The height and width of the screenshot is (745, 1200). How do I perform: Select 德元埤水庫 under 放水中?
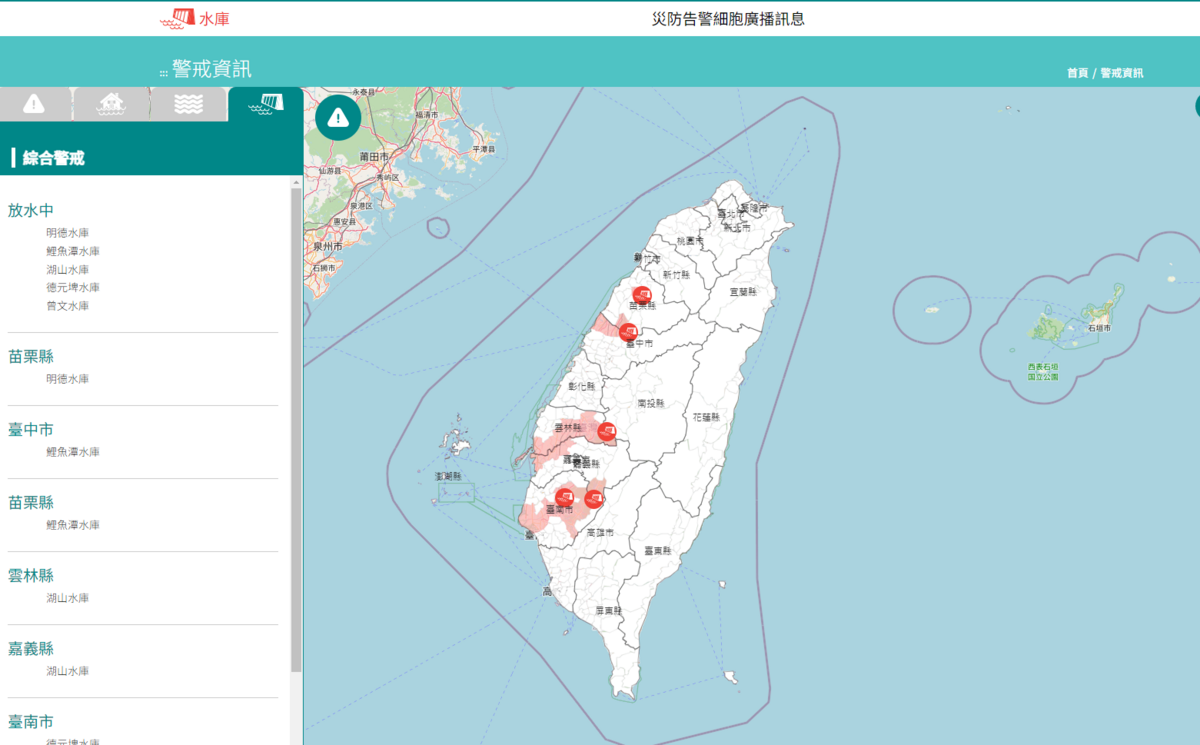coord(72,287)
